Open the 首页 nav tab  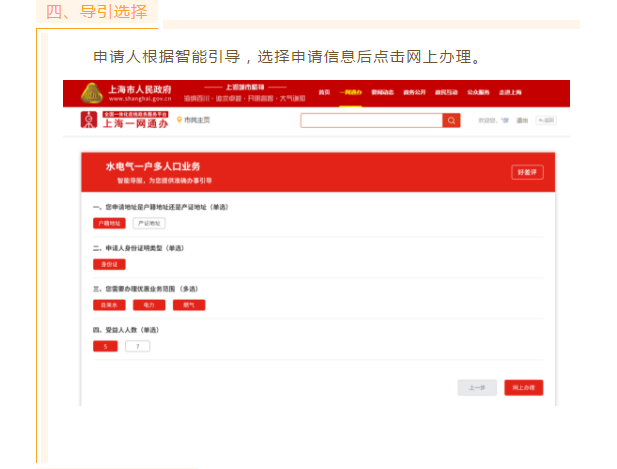click(324, 92)
